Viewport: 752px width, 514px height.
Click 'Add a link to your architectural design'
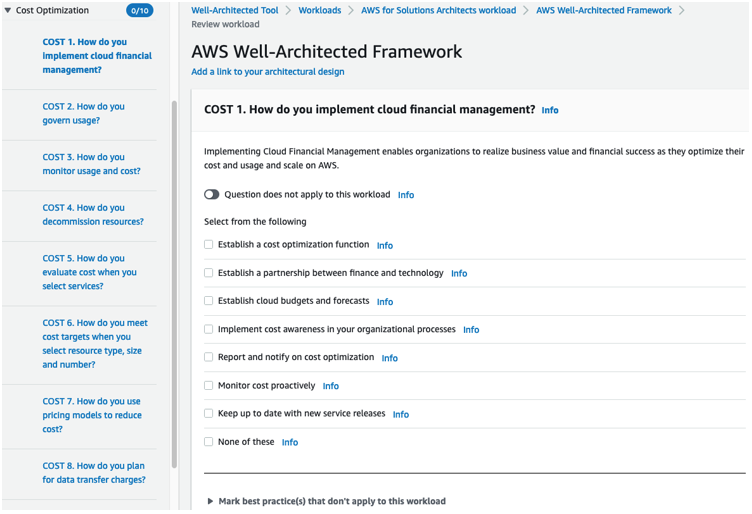[268, 71]
